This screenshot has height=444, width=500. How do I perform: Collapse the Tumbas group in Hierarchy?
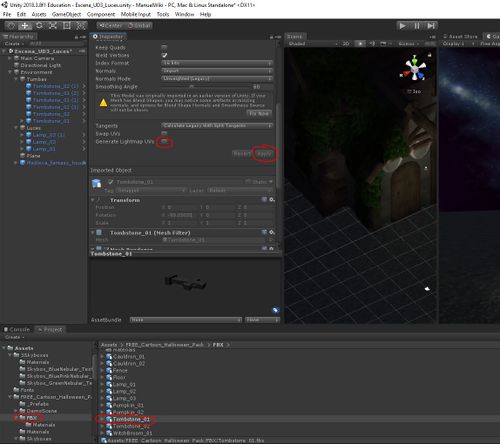coord(16,79)
